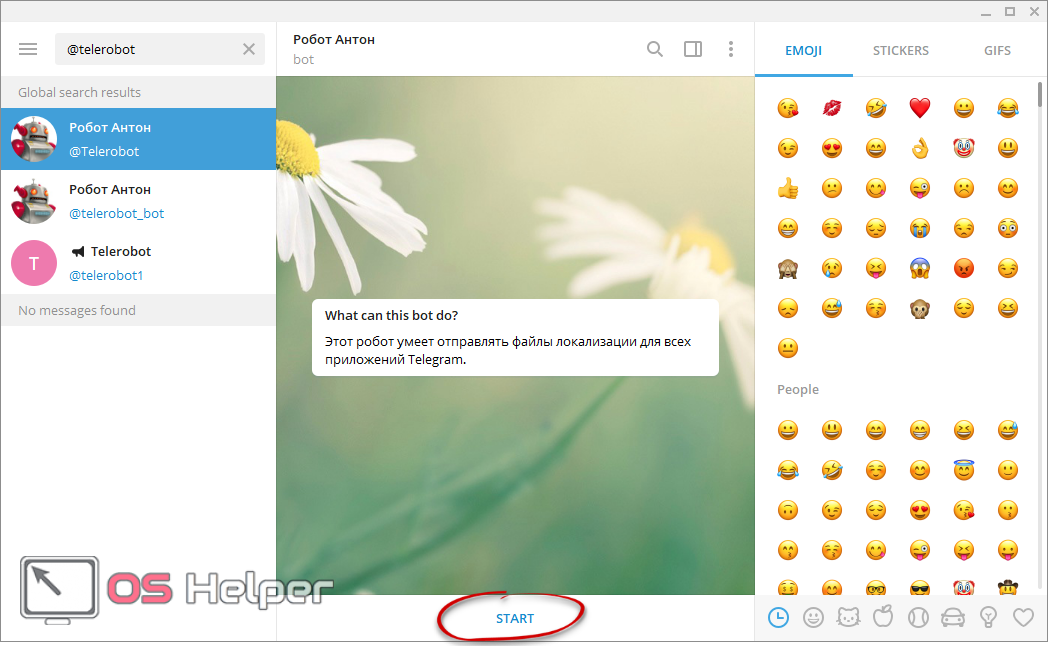
Task: Jump to the apple Food category
Action: tap(883, 617)
